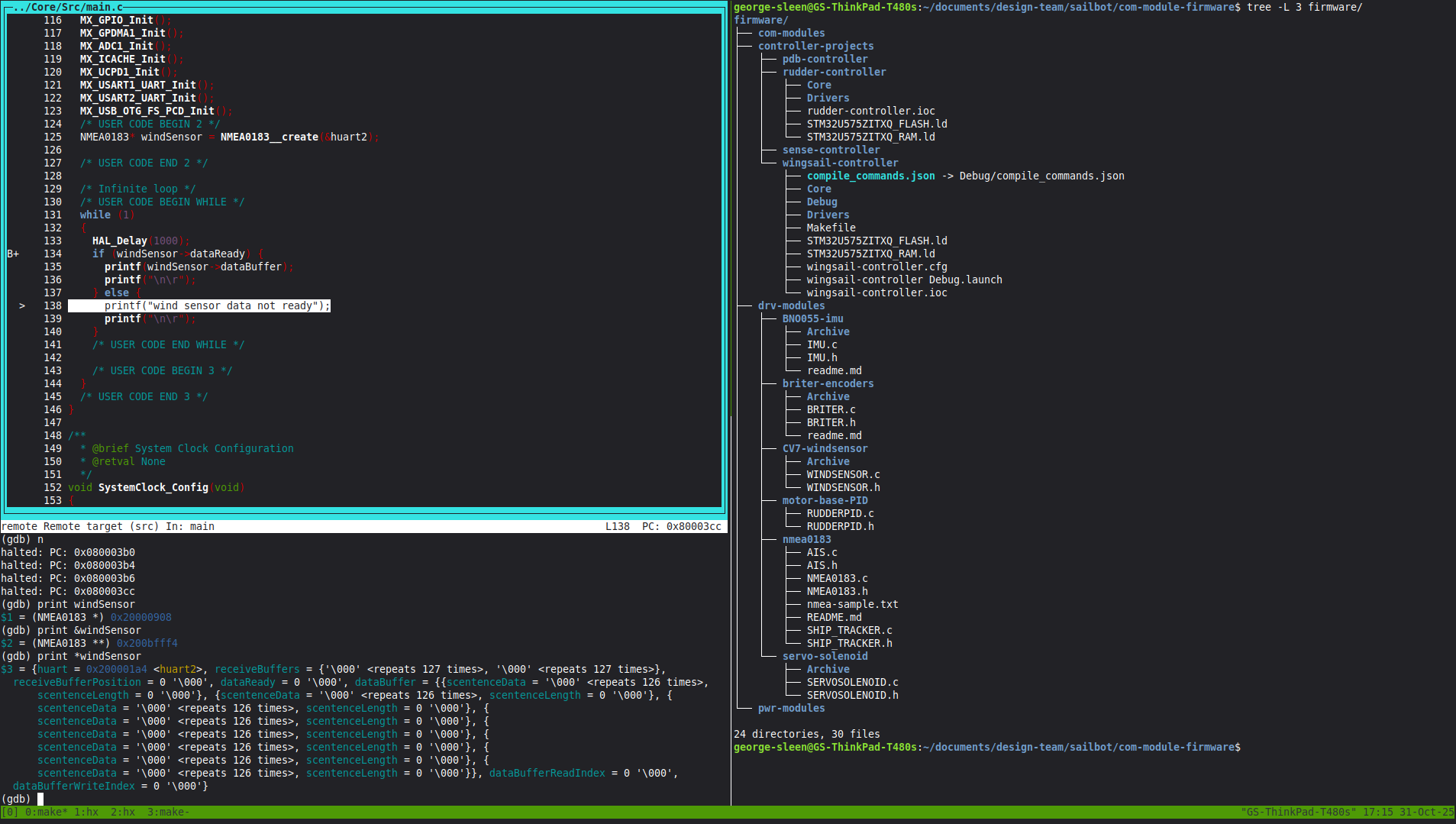Click the BRITER.c file entry
This screenshot has height=824, width=1456.
[831, 409]
